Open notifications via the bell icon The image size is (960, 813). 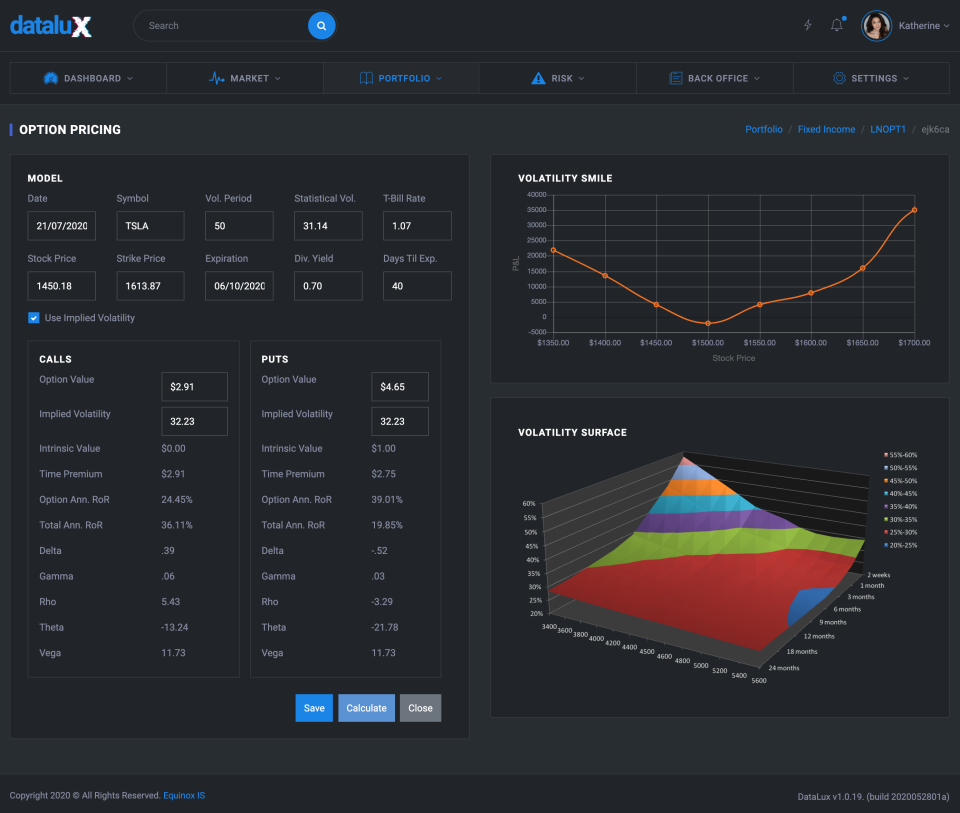coord(837,25)
